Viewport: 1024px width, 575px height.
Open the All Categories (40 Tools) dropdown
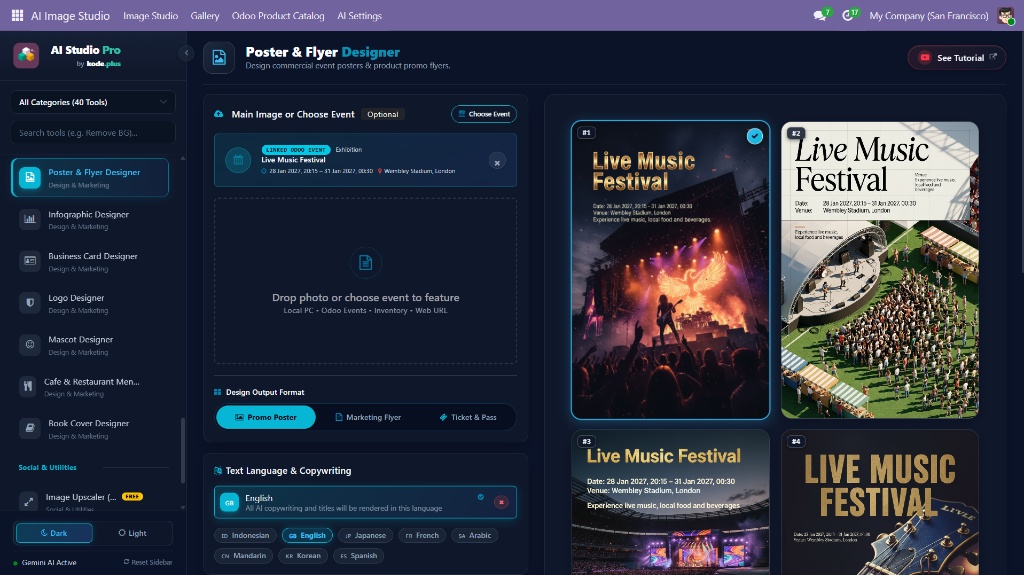click(93, 102)
